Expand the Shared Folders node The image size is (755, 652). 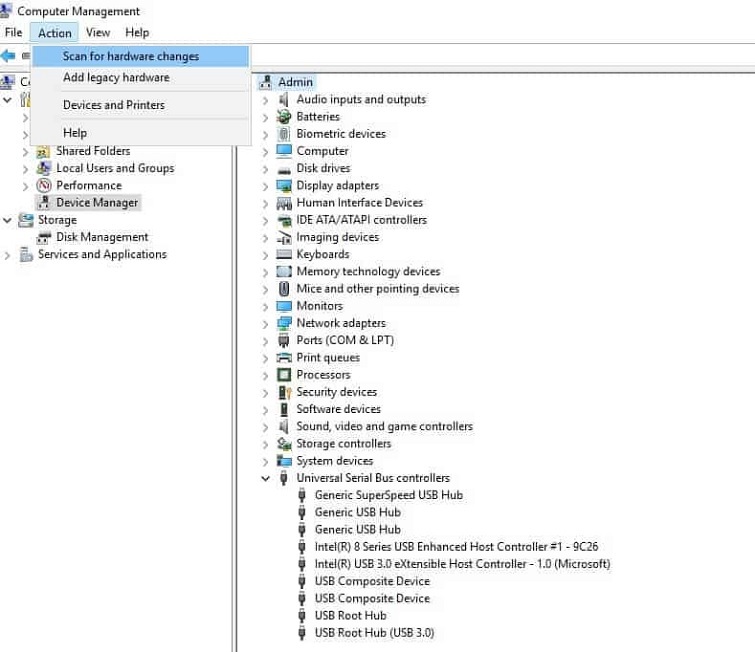(x=25, y=152)
